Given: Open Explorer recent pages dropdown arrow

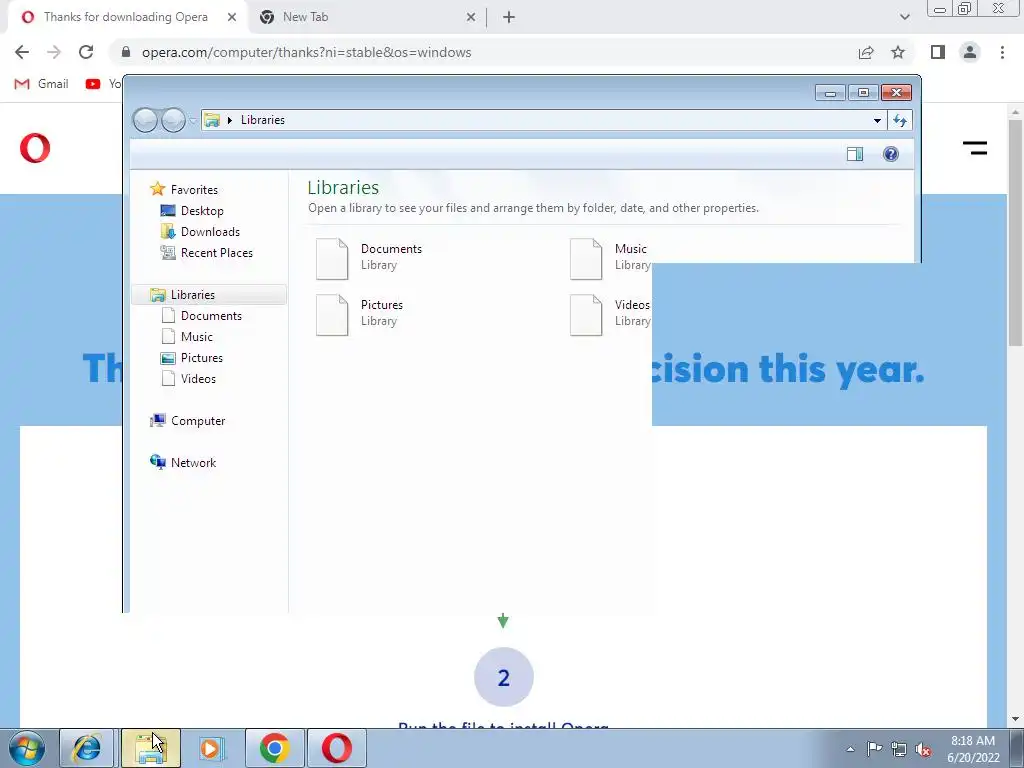Looking at the screenshot, I should pos(193,121).
